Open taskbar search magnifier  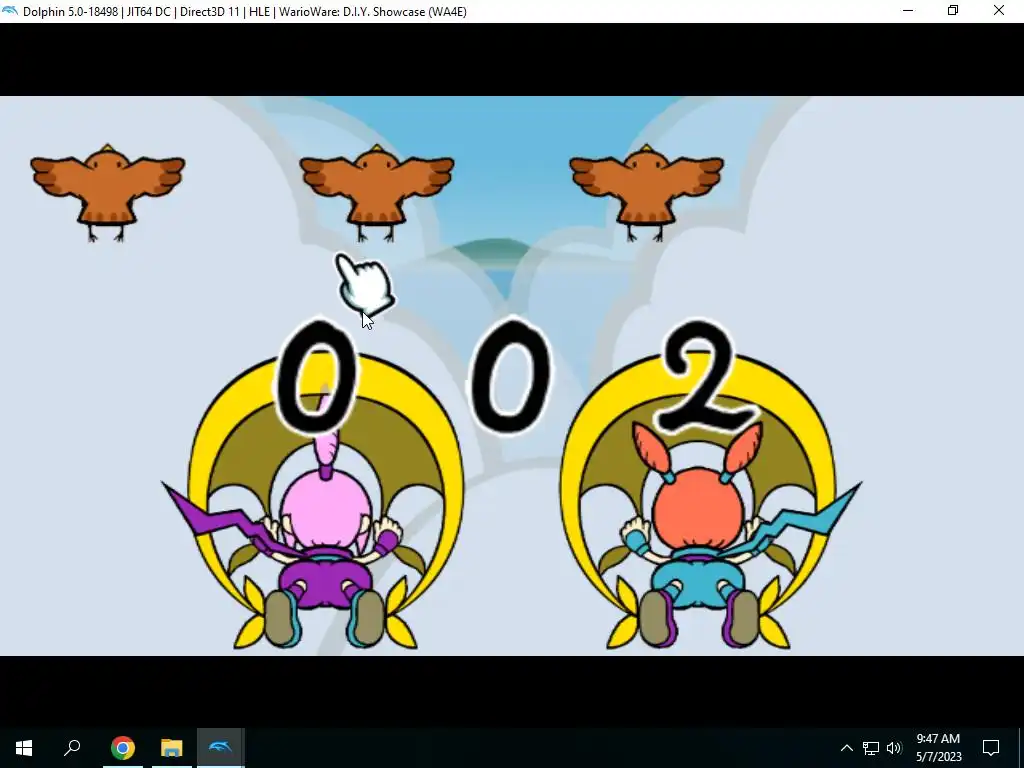click(72, 748)
